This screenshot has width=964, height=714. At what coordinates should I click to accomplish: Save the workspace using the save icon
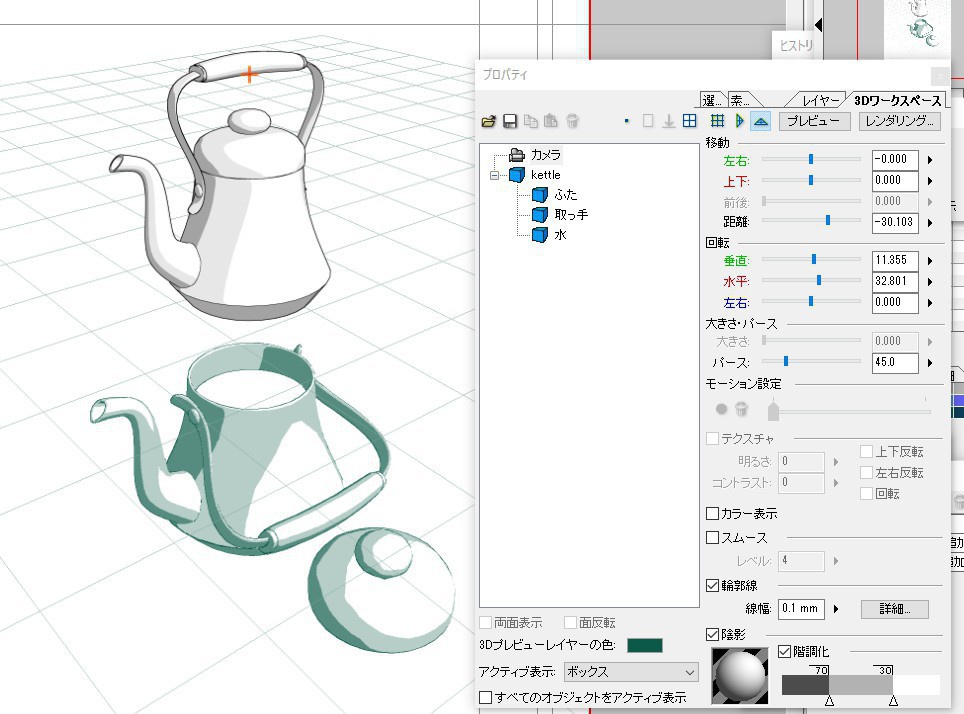click(x=512, y=121)
